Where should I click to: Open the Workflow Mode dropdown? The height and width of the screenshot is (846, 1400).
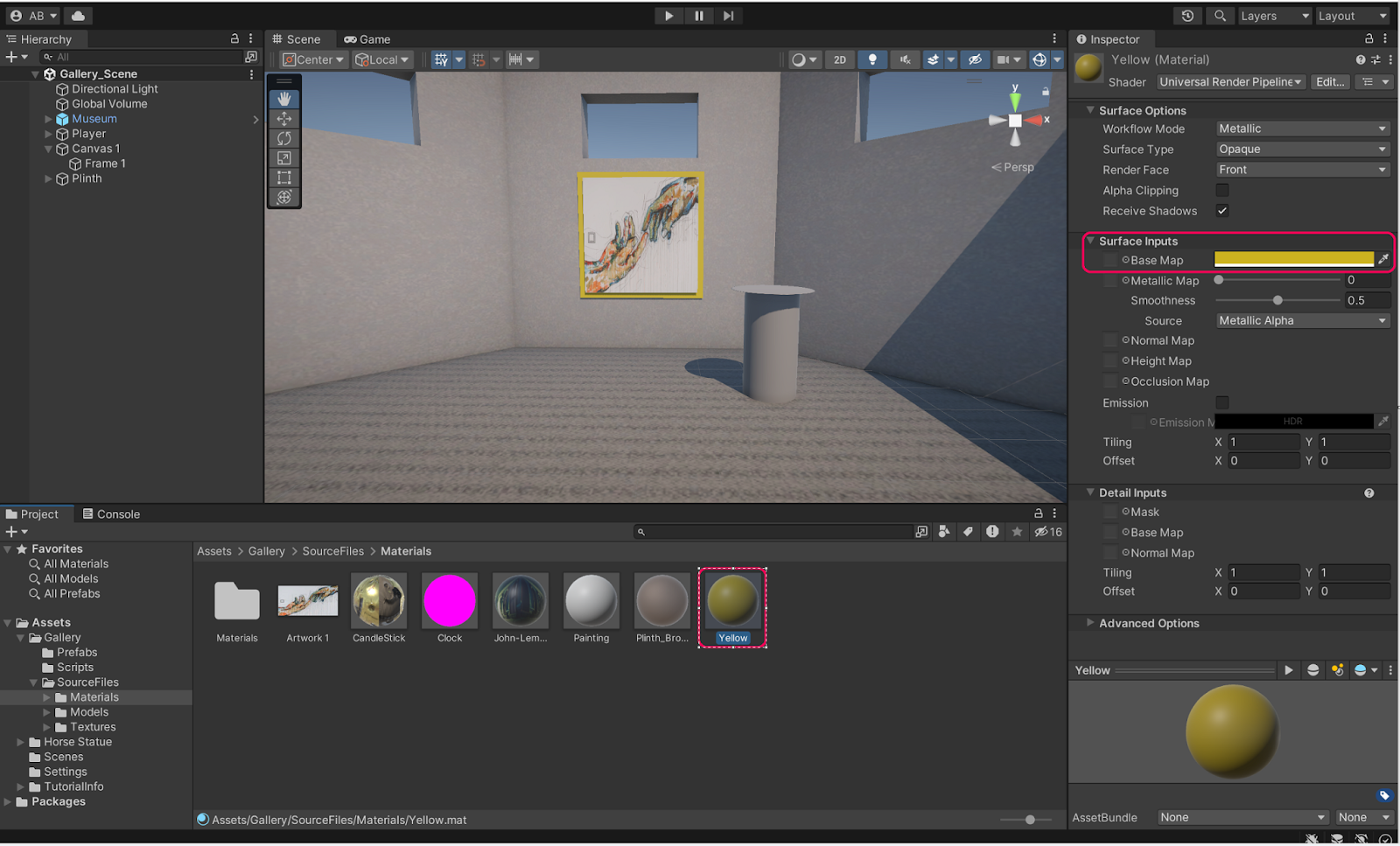pyautogui.click(x=1301, y=129)
